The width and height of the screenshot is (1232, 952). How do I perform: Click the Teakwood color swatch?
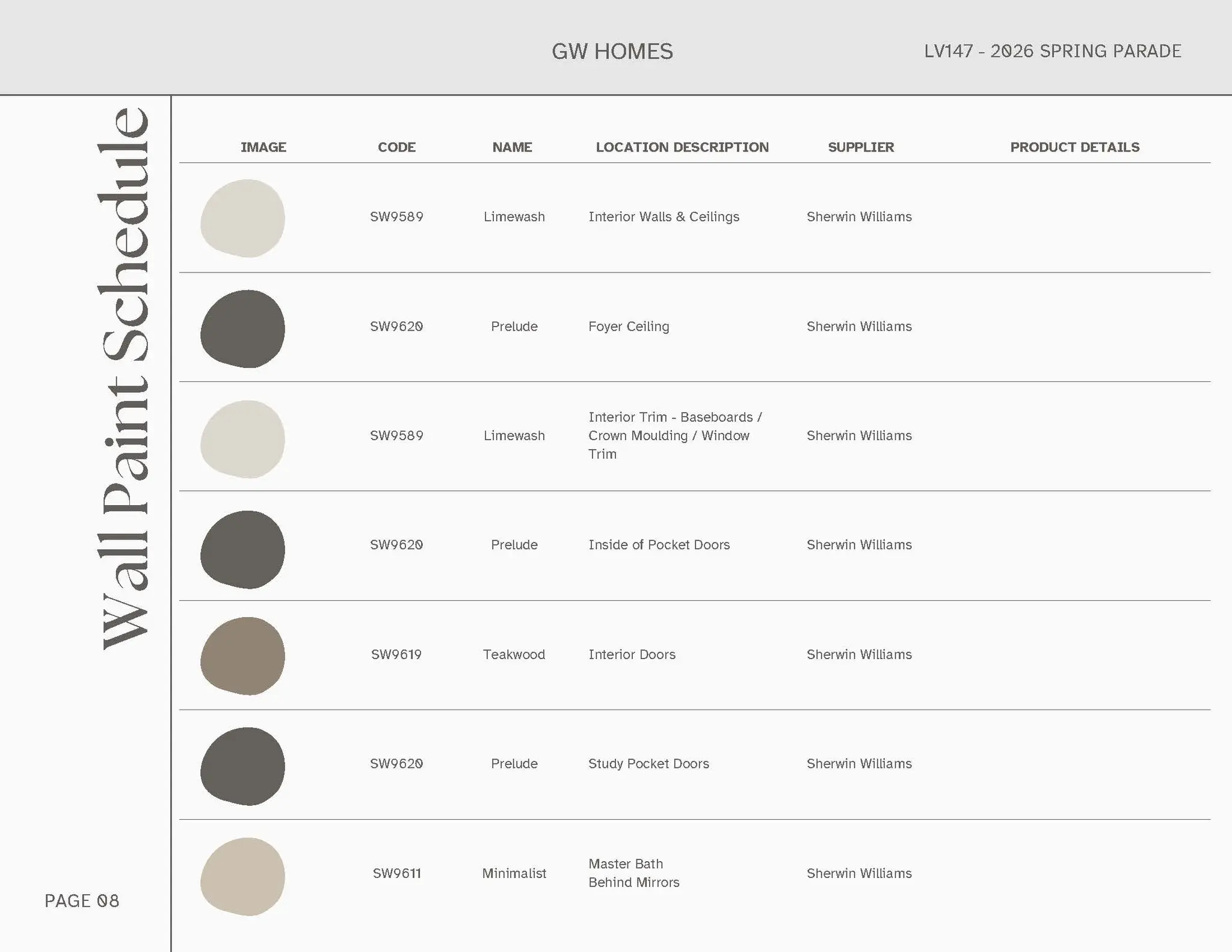242,656
